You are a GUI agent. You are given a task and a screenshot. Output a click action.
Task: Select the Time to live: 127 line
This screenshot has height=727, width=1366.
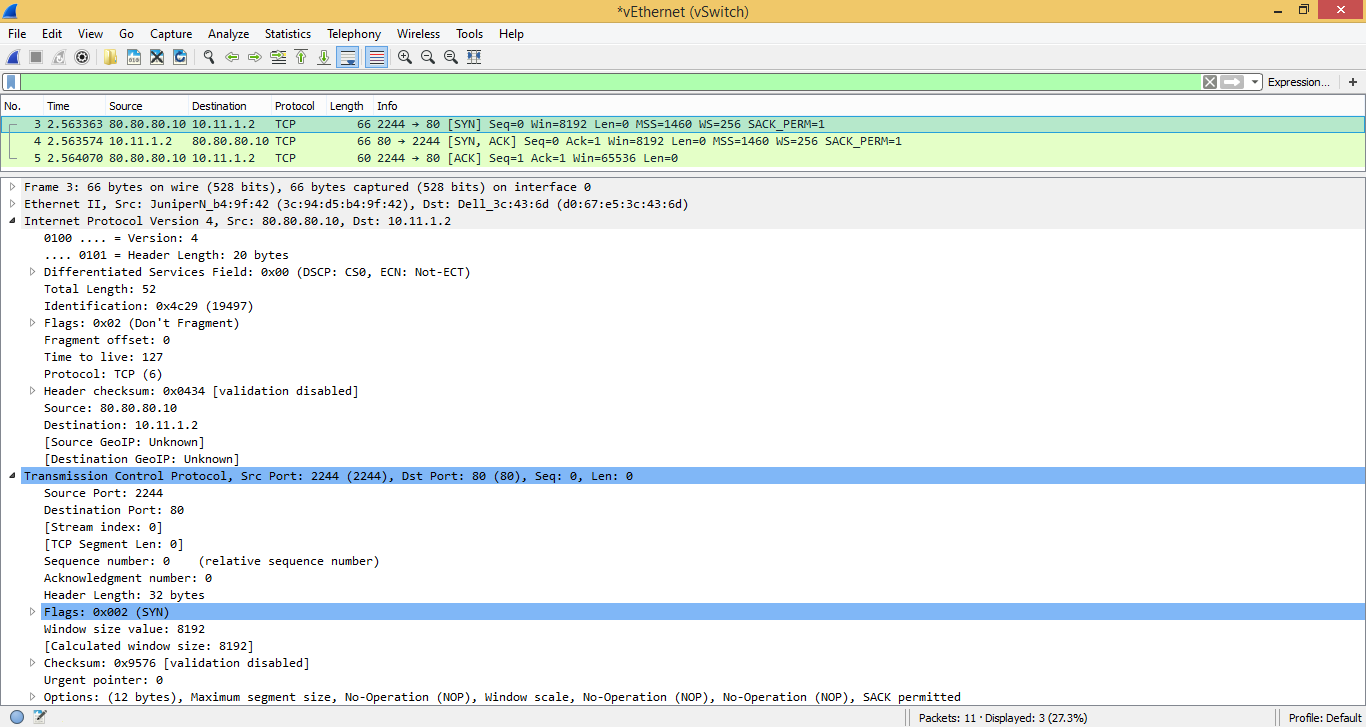(103, 357)
